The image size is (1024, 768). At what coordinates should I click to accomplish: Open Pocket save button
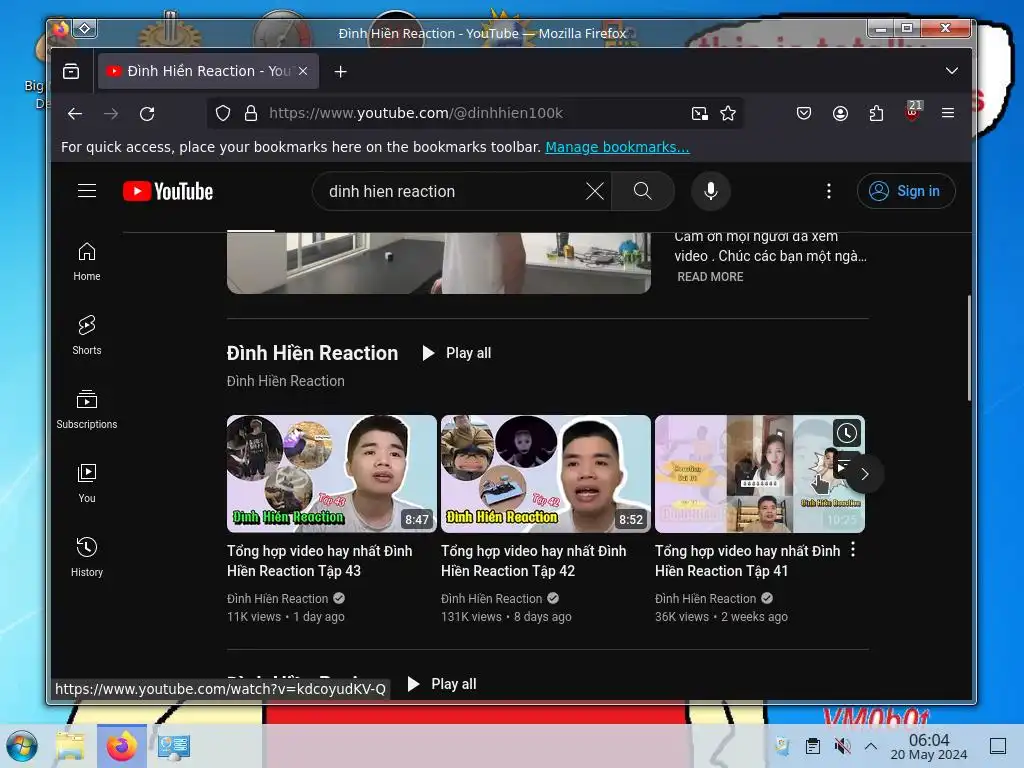click(x=804, y=114)
